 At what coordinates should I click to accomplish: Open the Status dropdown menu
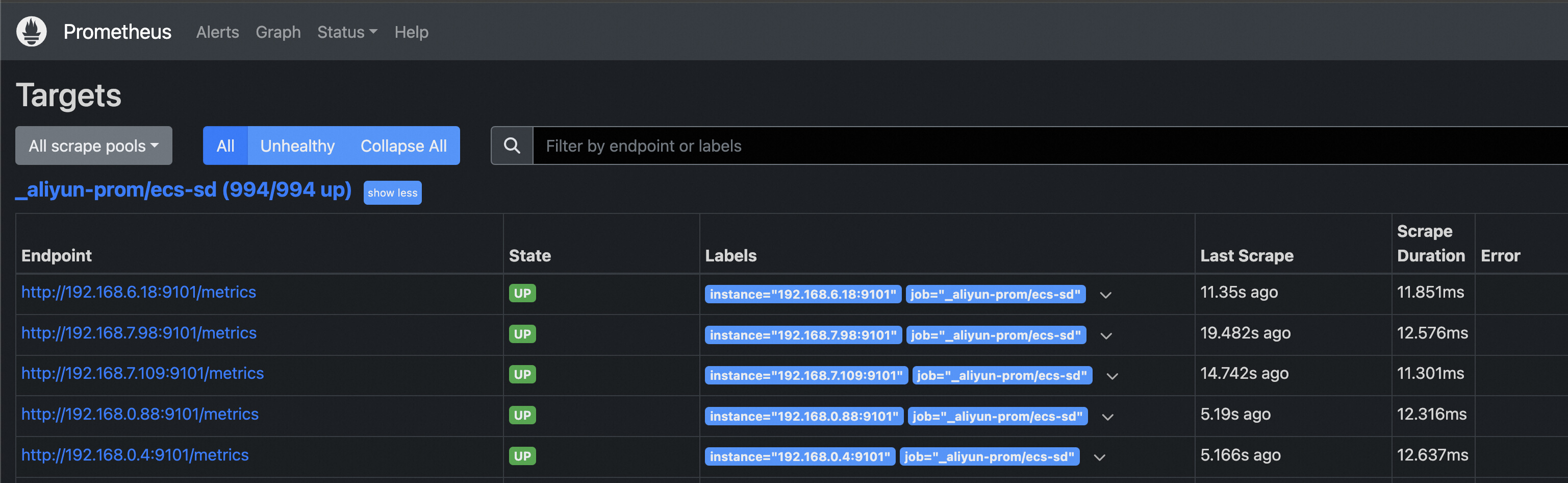pos(347,32)
